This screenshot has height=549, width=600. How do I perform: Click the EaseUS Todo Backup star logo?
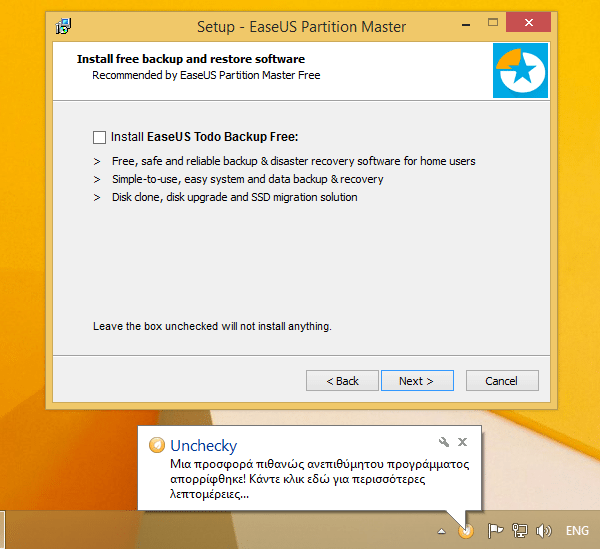point(520,70)
